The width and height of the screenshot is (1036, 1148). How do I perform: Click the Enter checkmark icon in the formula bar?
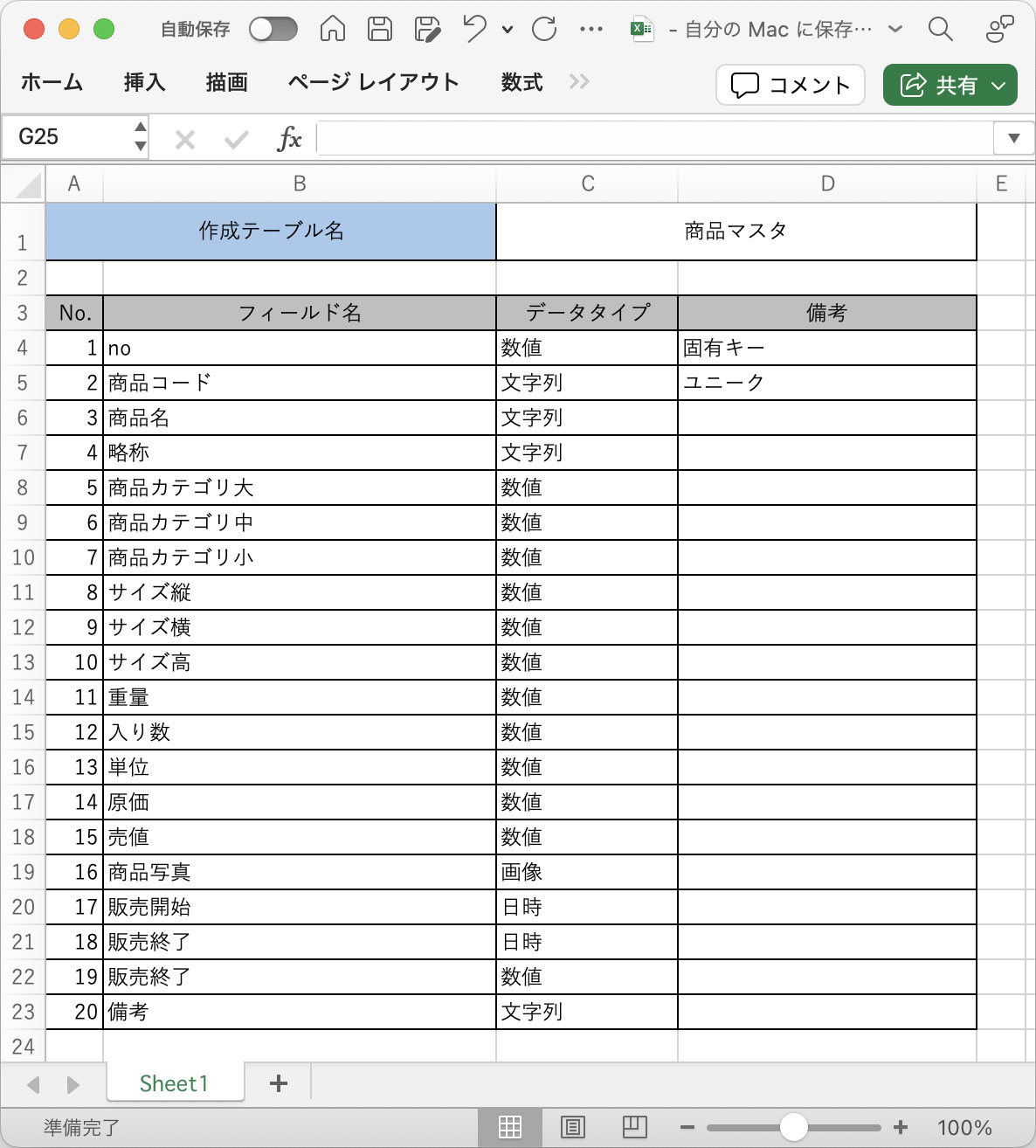[236, 139]
